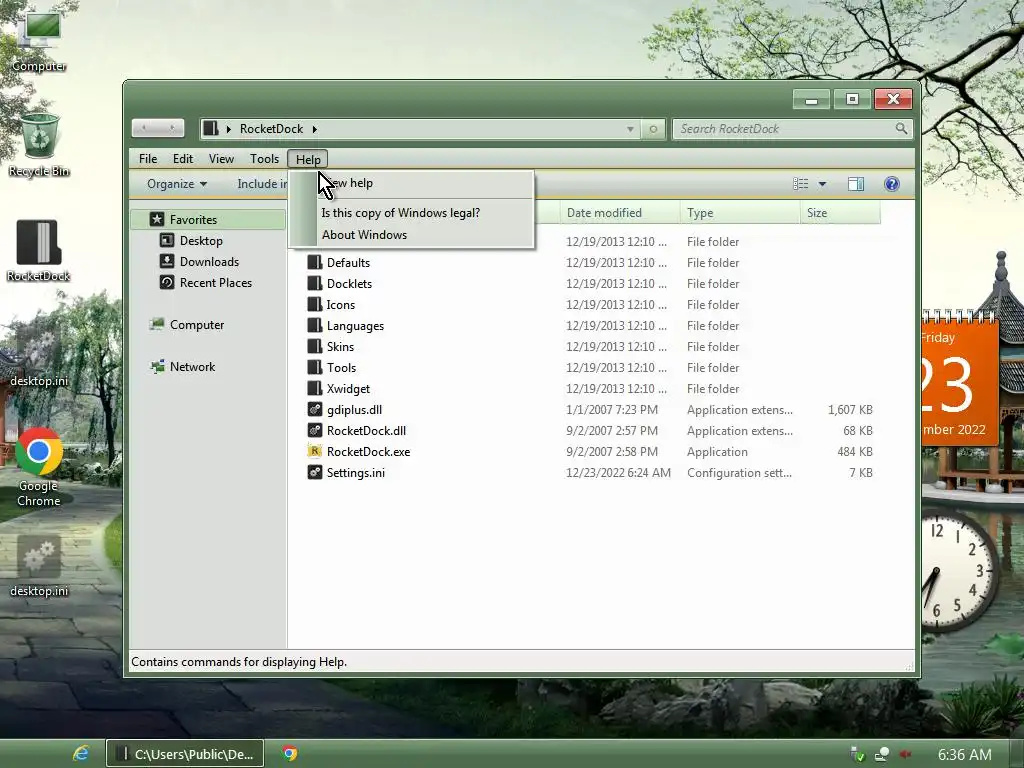The image size is (1024, 768).
Task: Click the gdiplus.dll file icon
Action: coord(315,409)
